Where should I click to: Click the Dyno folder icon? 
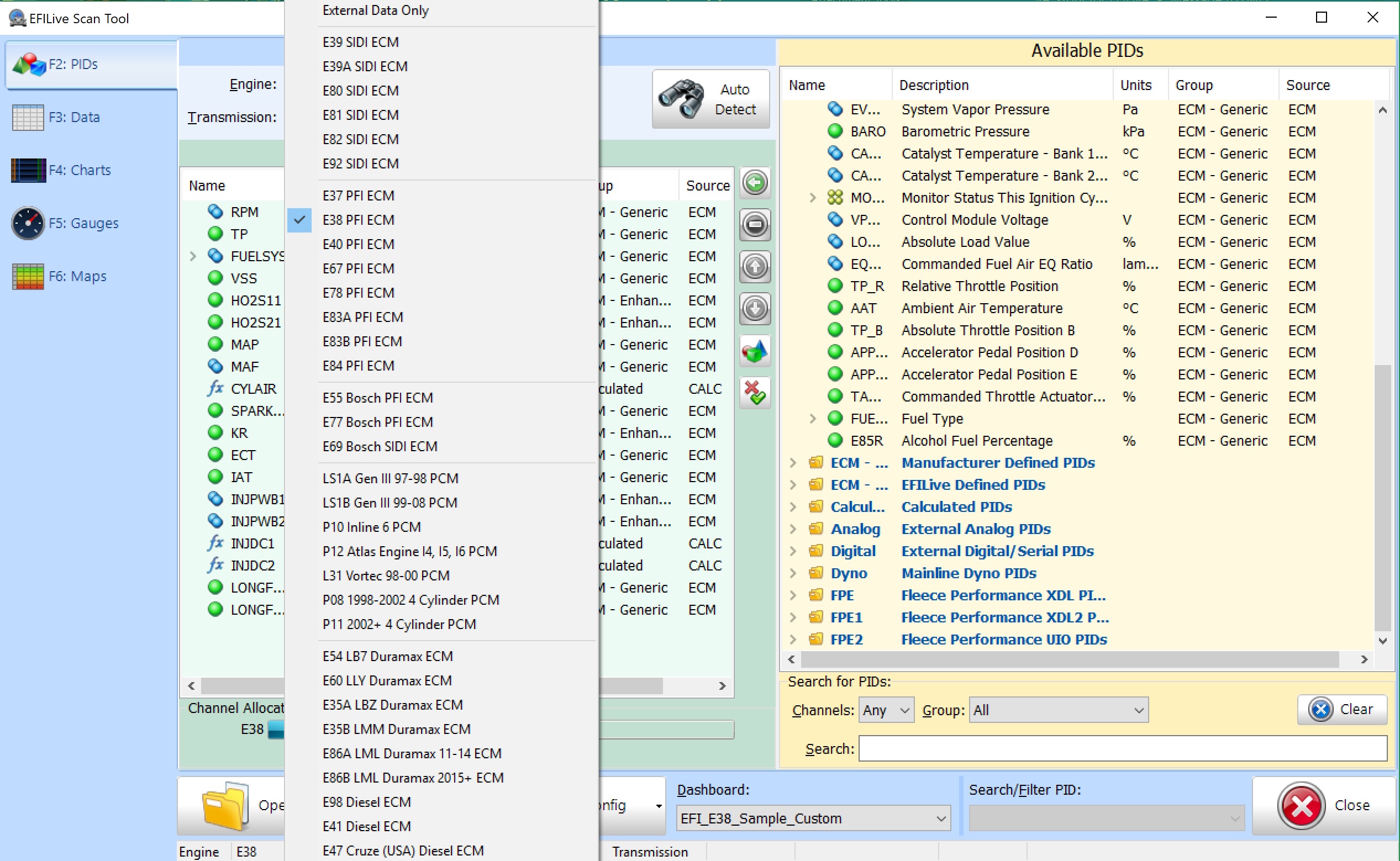pyautogui.click(x=815, y=573)
